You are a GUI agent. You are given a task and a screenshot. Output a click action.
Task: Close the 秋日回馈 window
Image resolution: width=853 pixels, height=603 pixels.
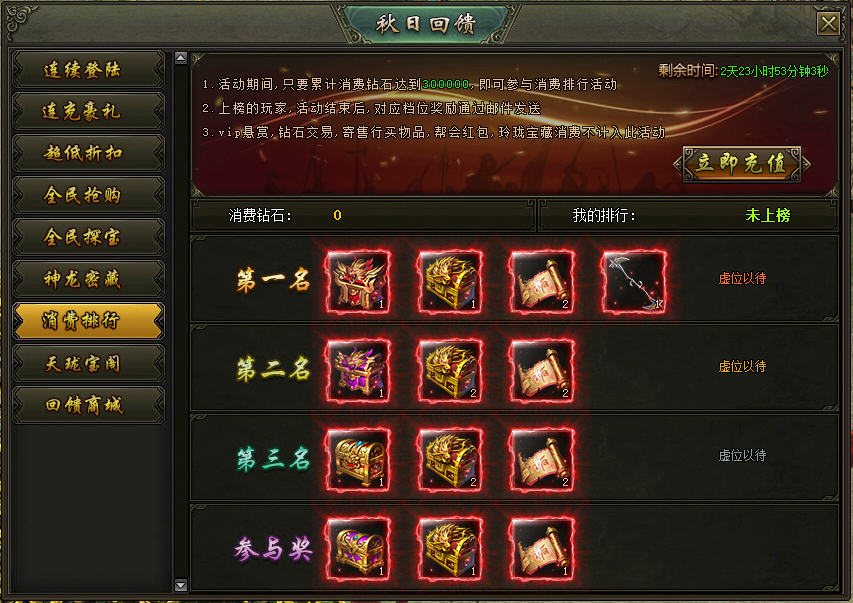tap(828, 23)
